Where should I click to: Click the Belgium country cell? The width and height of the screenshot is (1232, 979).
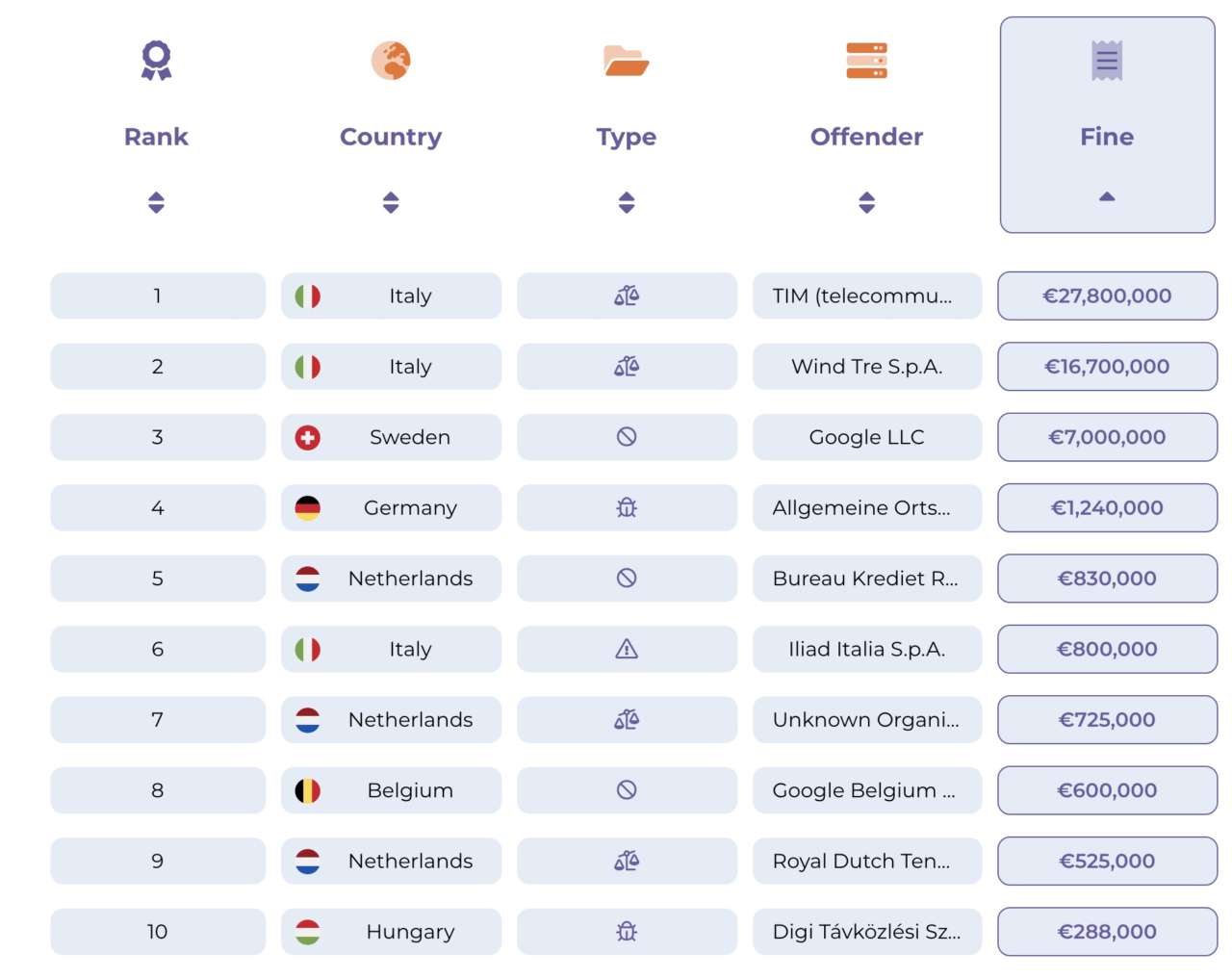pyautogui.click(x=410, y=790)
